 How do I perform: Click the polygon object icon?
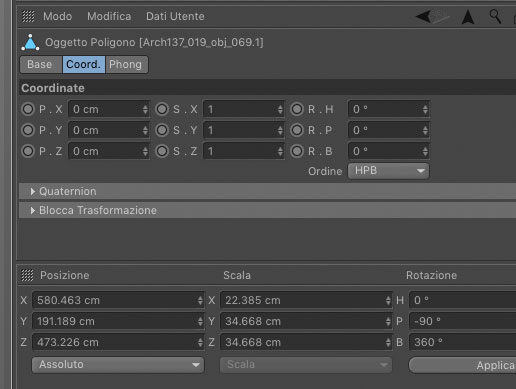click(x=30, y=42)
